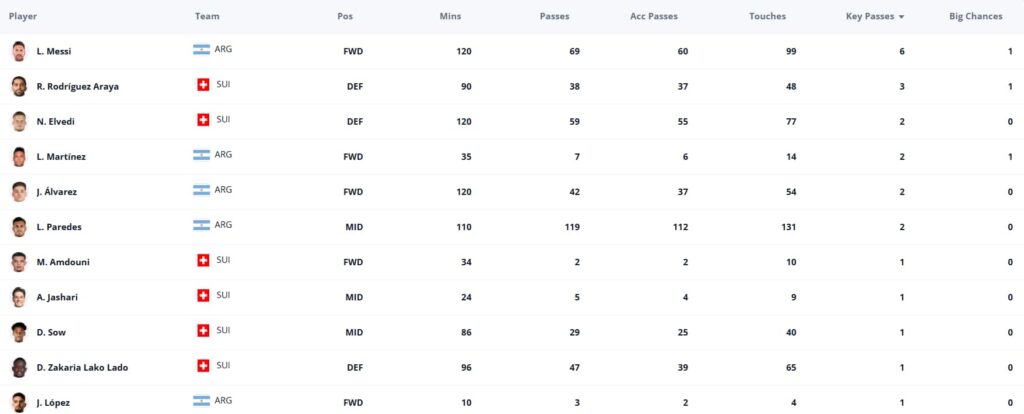1024x414 pixels.
Task: Click L. Messi's player avatar
Action: (x=19, y=52)
